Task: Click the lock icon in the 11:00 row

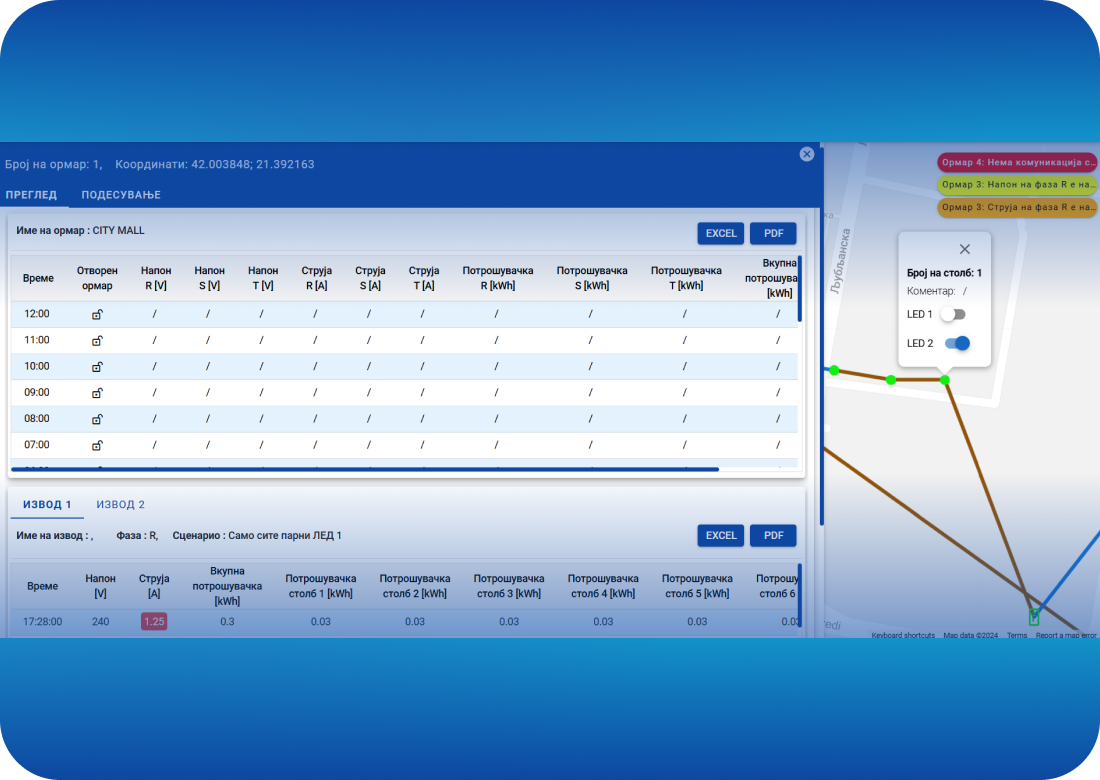Action: pos(97,340)
